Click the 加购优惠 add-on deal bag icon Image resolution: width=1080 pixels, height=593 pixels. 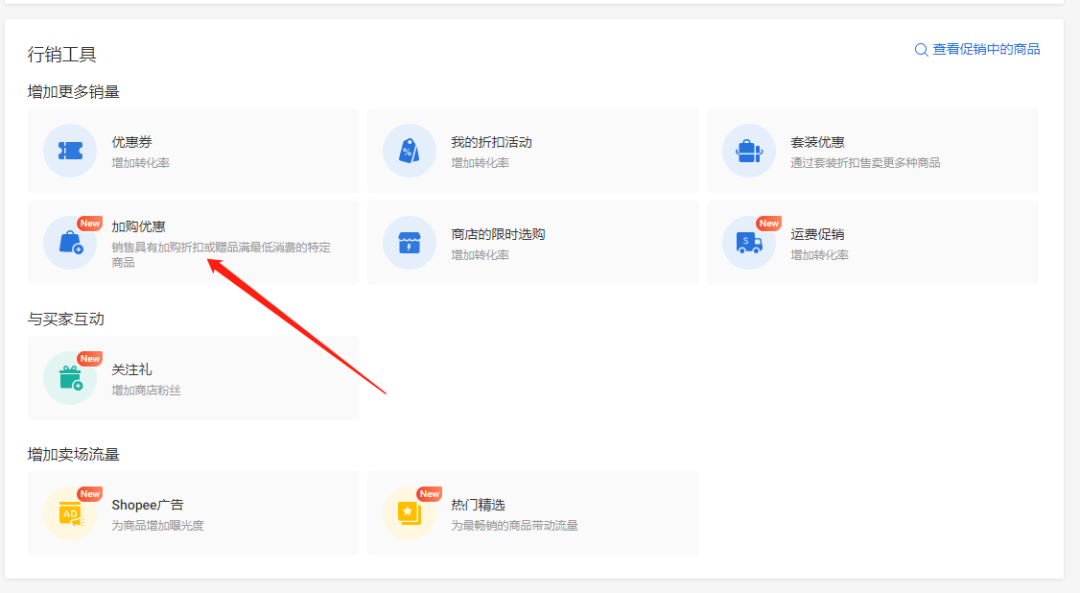click(69, 242)
